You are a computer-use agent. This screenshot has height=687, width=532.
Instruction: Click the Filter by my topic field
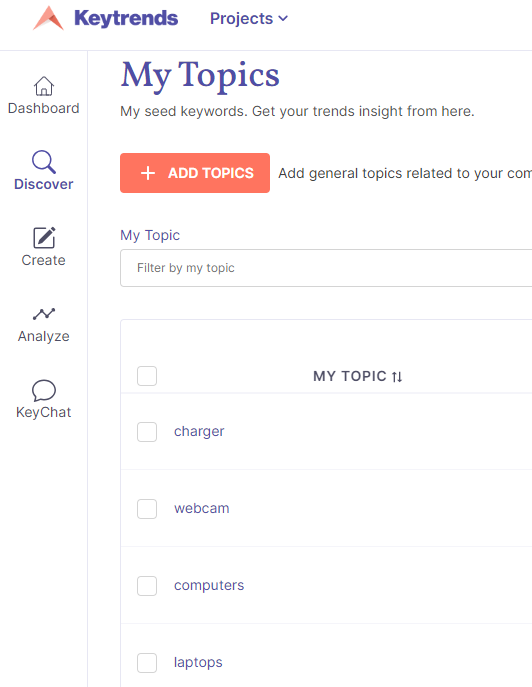tap(326, 268)
